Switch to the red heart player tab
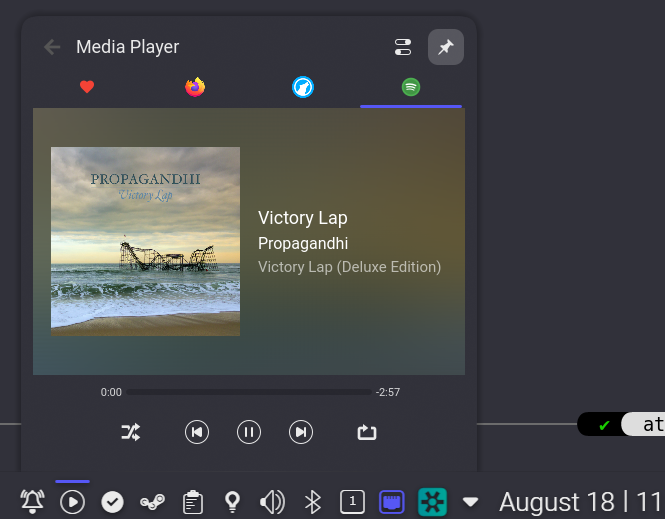665x519 pixels. [87, 87]
